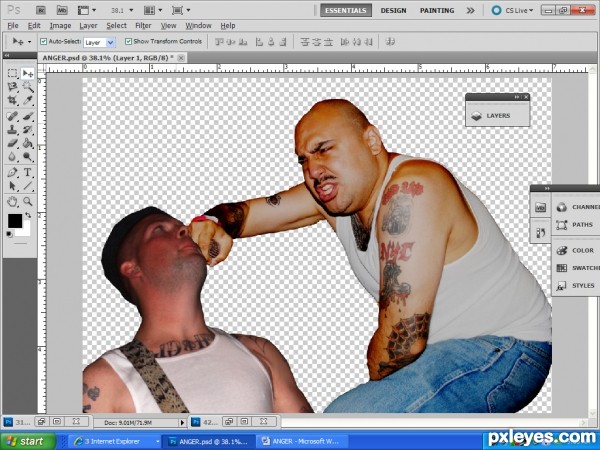Viewport: 600px width, 450px height.
Task: Click the Windows start button
Action: (28, 441)
